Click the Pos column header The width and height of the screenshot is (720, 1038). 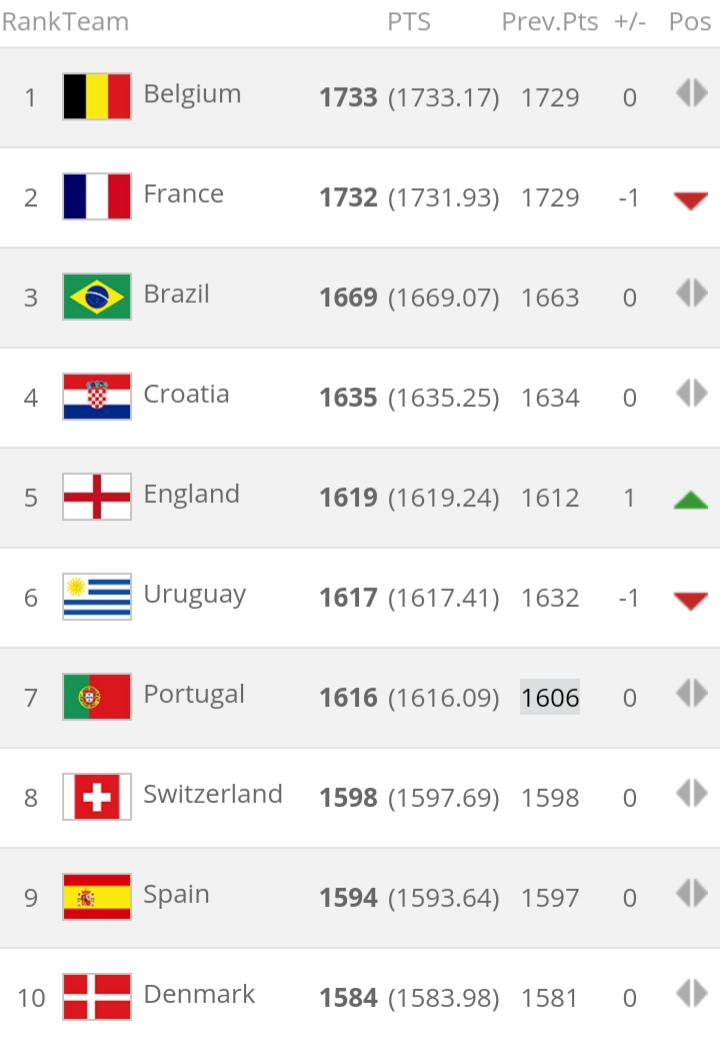[690, 22]
